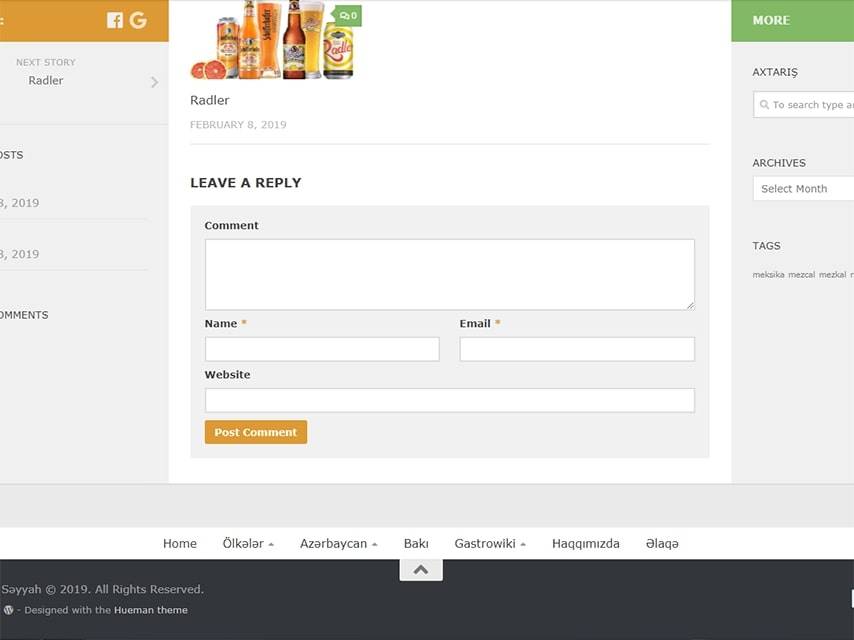Click the Google social icon
Image resolution: width=854 pixels, height=640 pixels.
click(138, 20)
